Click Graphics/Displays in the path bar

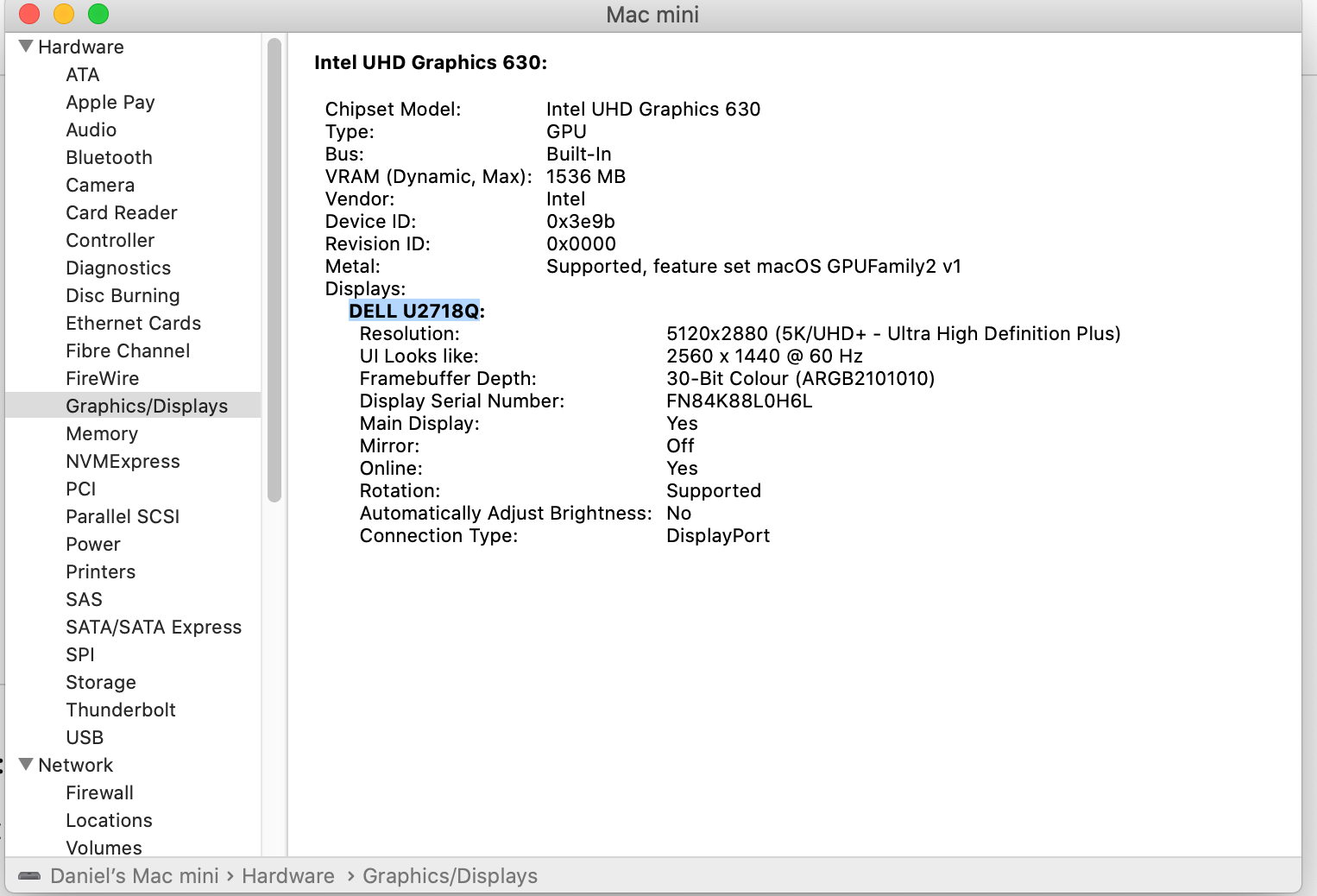451,876
